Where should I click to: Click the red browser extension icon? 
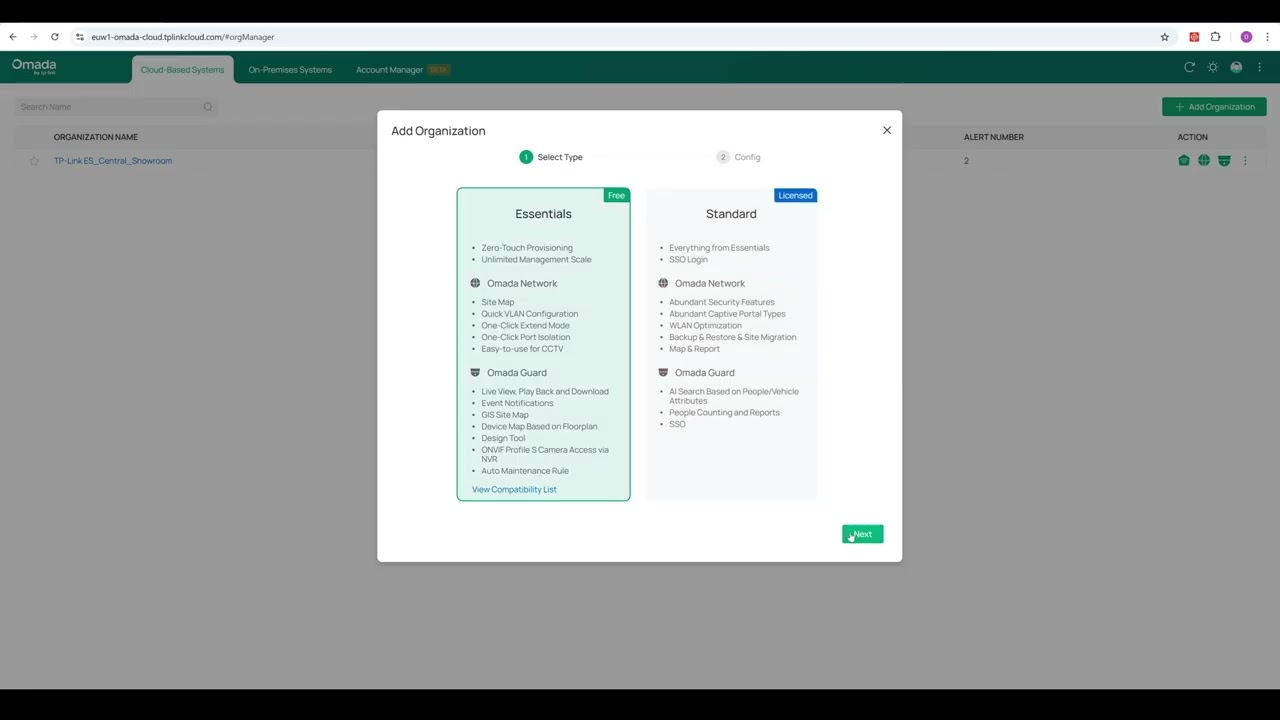[x=1194, y=37]
